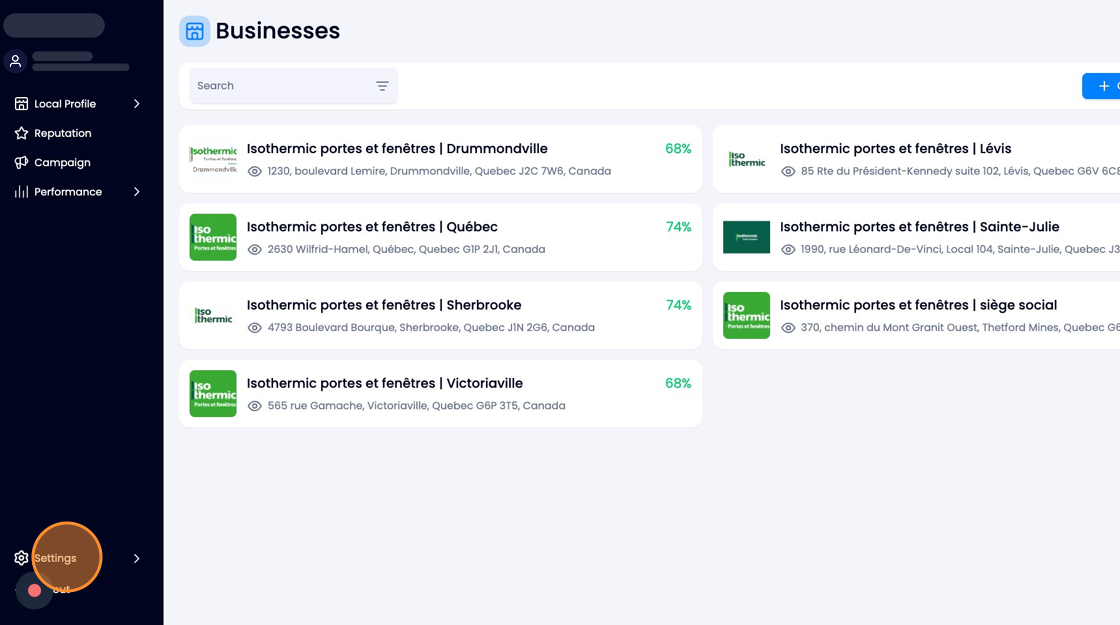Click address 370, chemin du Mont Granit Ouest
Viewport: 1120px width, 625px height.
960,328
